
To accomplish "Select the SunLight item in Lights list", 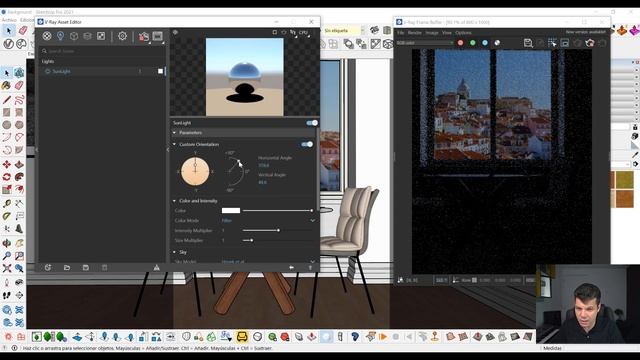I will [x=102, y=71].
